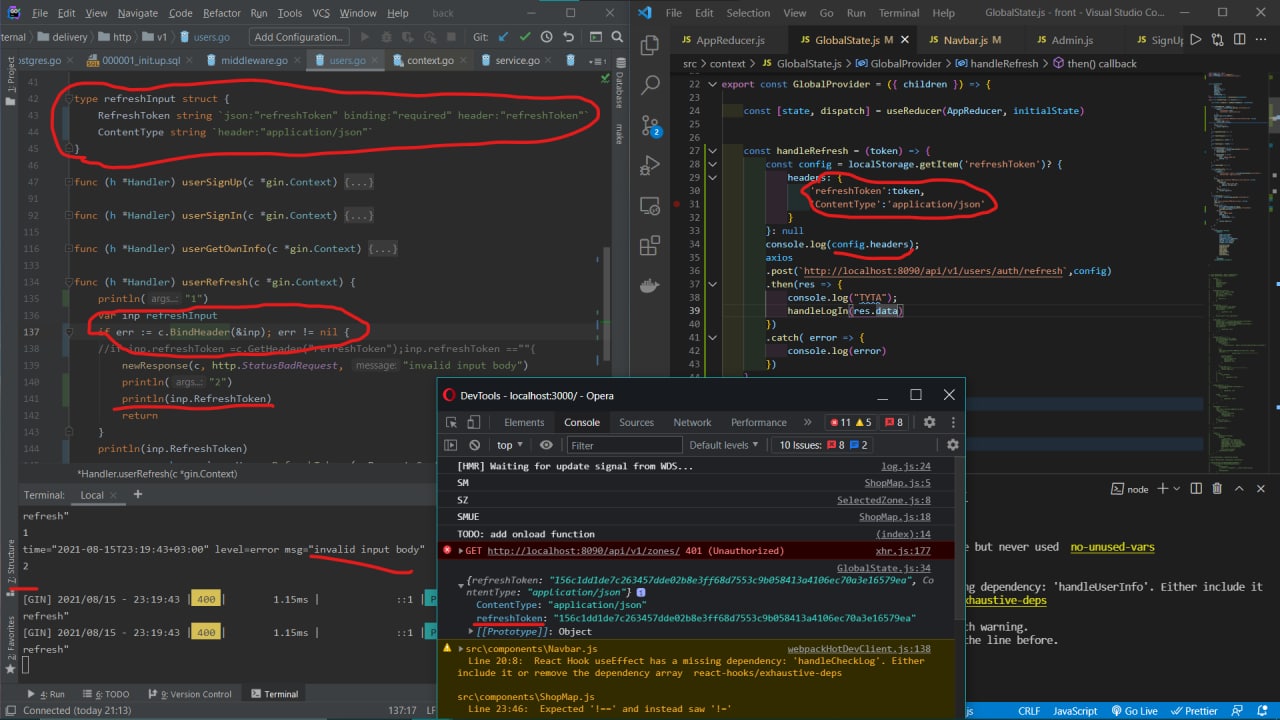1280x720 pixels.
Task: Open DevTools main settings gear
Action: (929, 422)
